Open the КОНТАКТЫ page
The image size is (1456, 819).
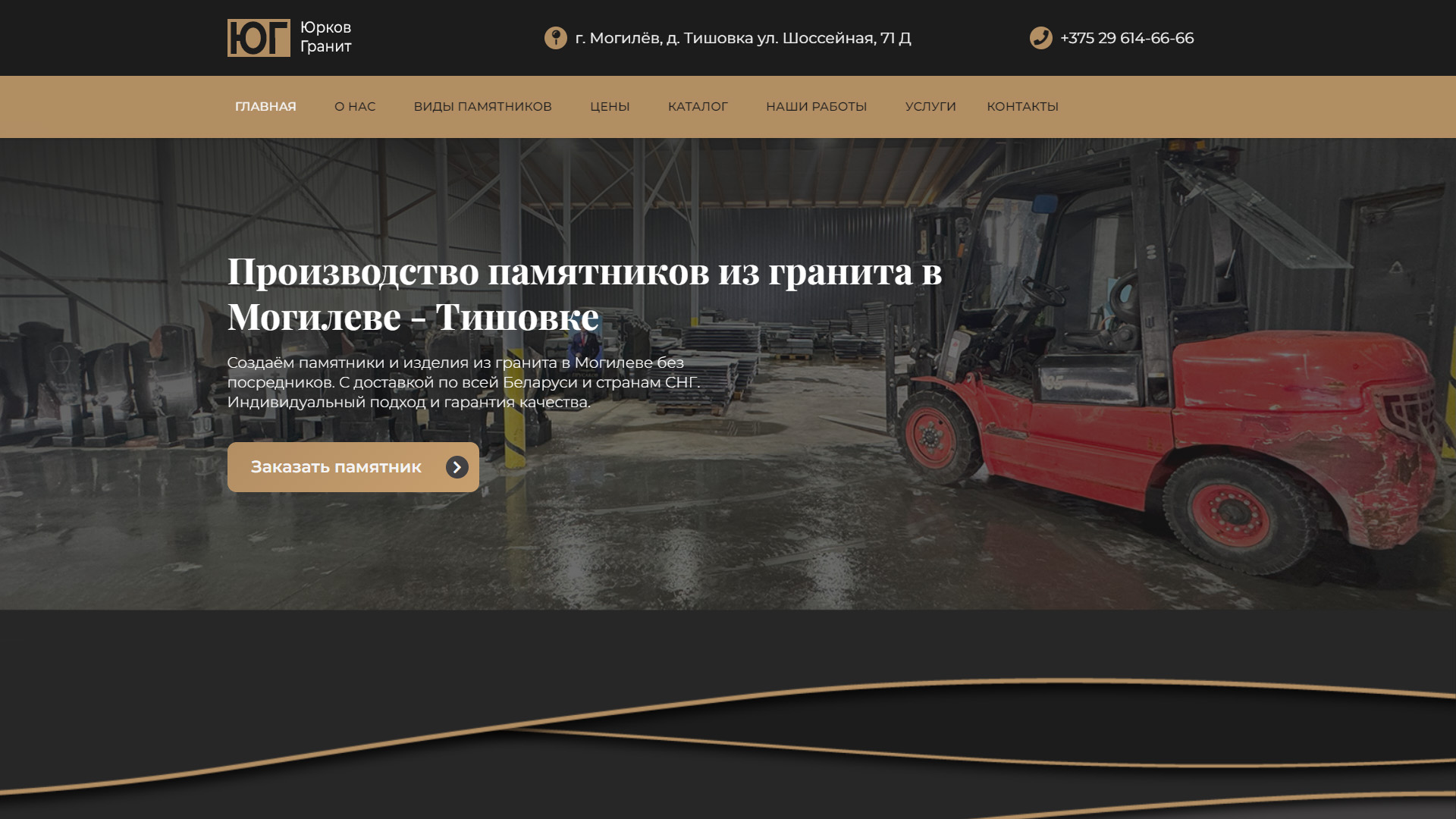pyautogui.click(x=1022, y=107)
